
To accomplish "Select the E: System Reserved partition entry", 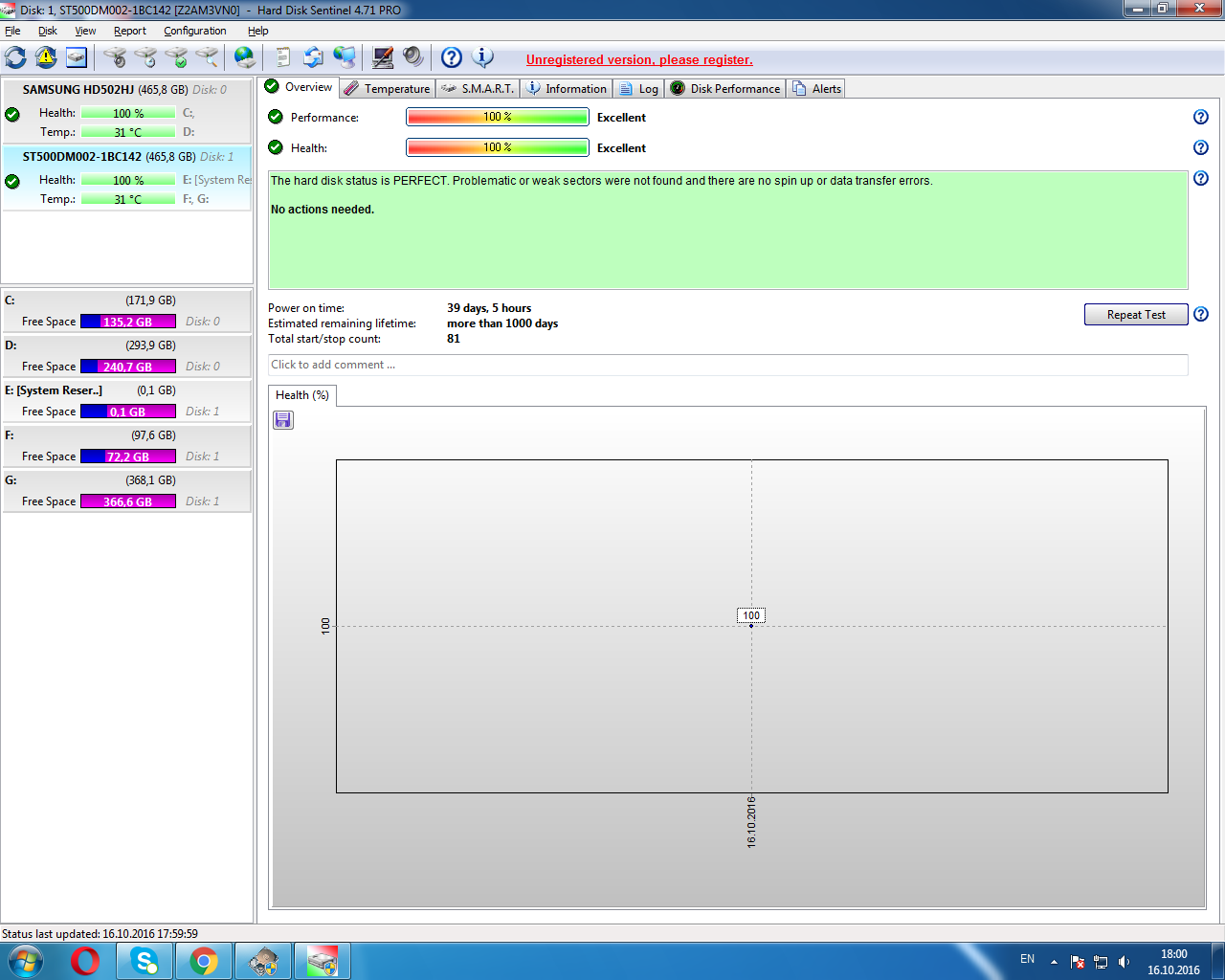I will (126, 401).
